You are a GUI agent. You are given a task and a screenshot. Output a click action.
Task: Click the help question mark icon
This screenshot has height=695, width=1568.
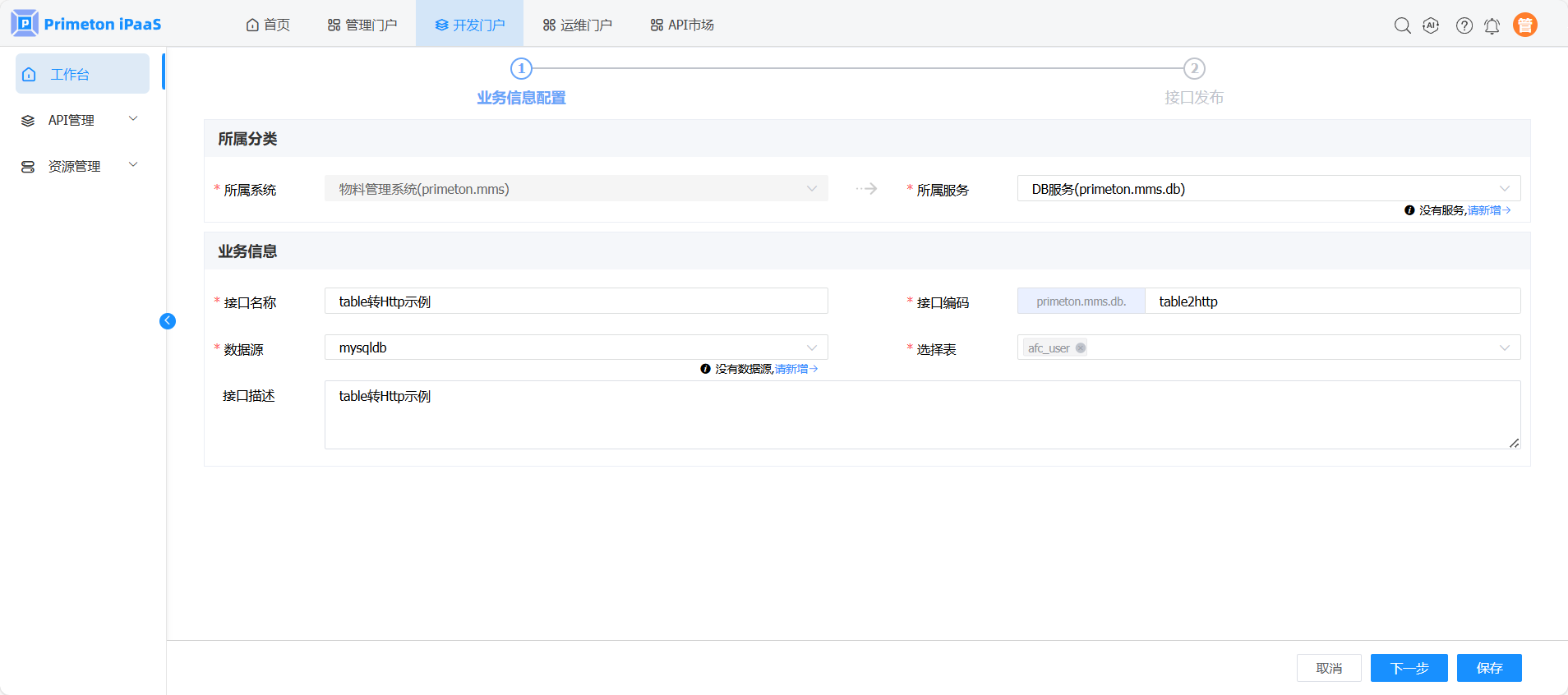(1464, 25)
